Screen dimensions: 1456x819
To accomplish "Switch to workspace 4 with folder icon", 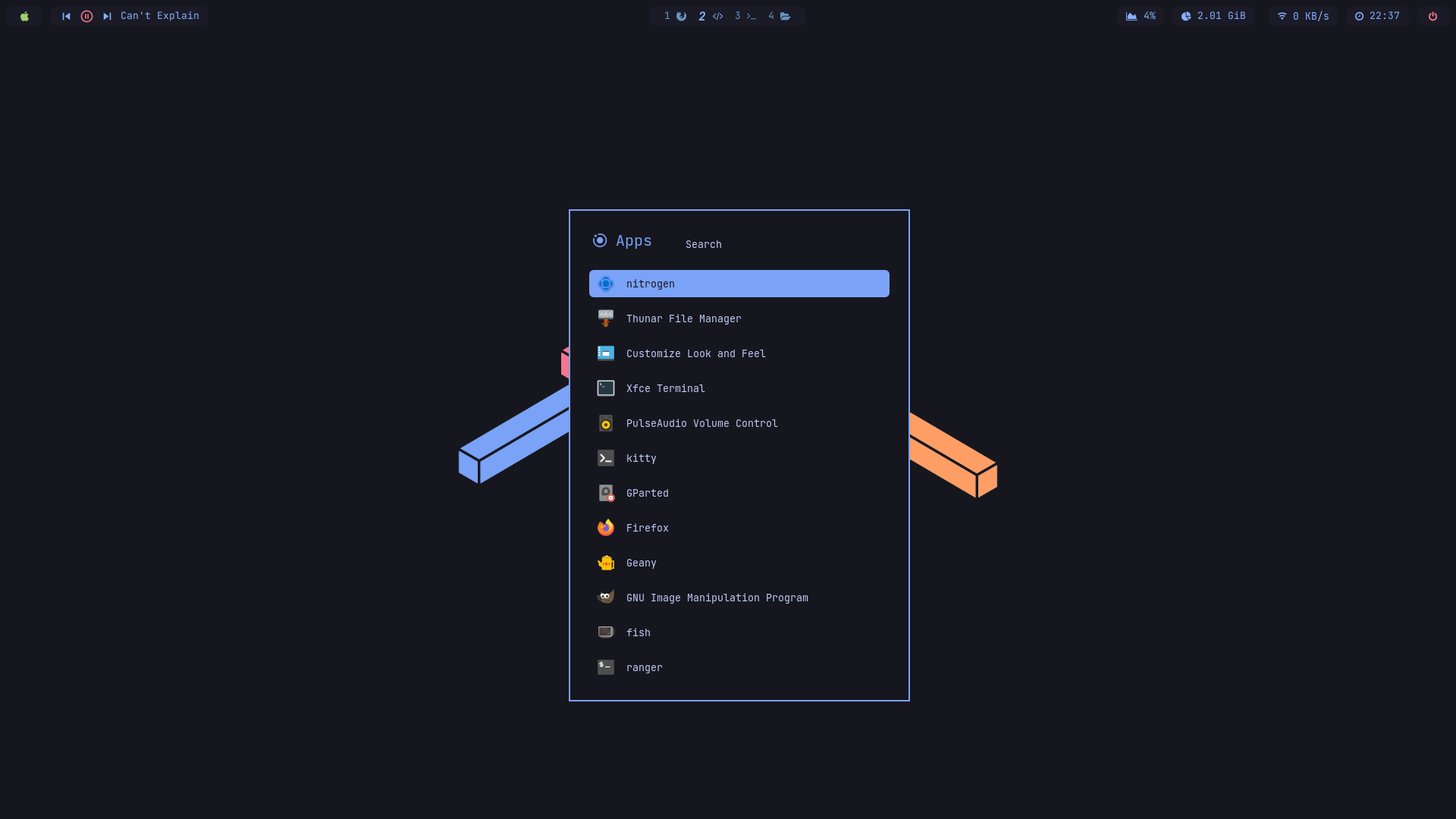I will pyautogui.click(x=780, y=15).
